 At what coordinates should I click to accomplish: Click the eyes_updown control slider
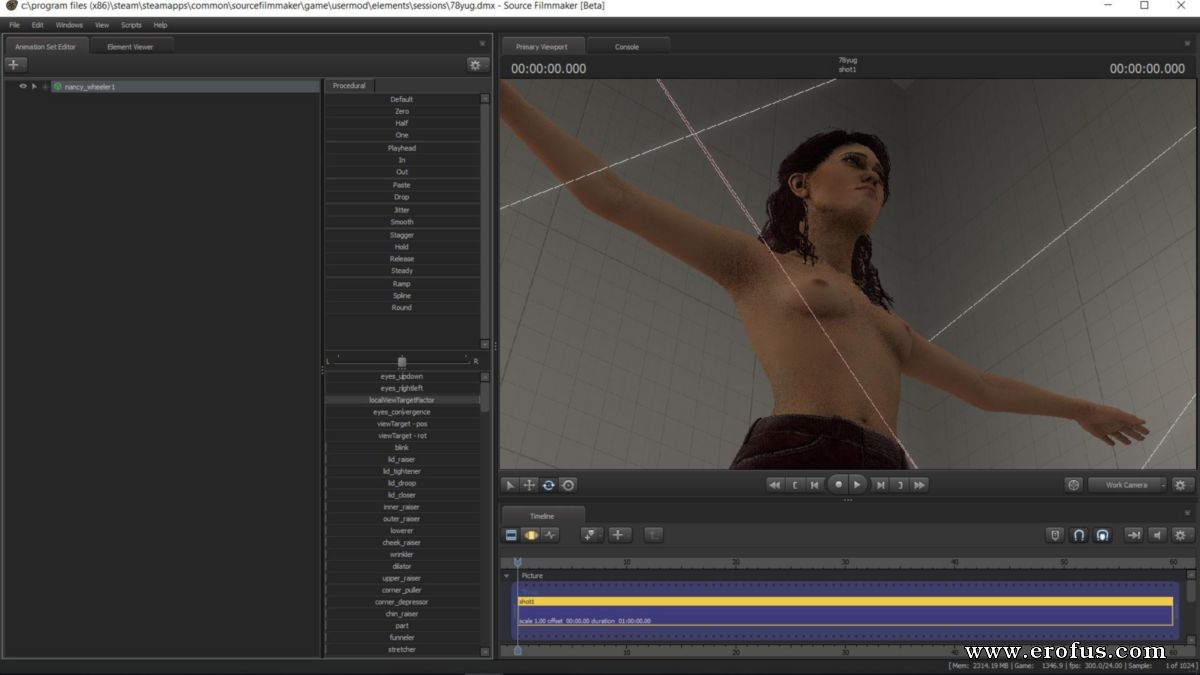pos(402,376)
